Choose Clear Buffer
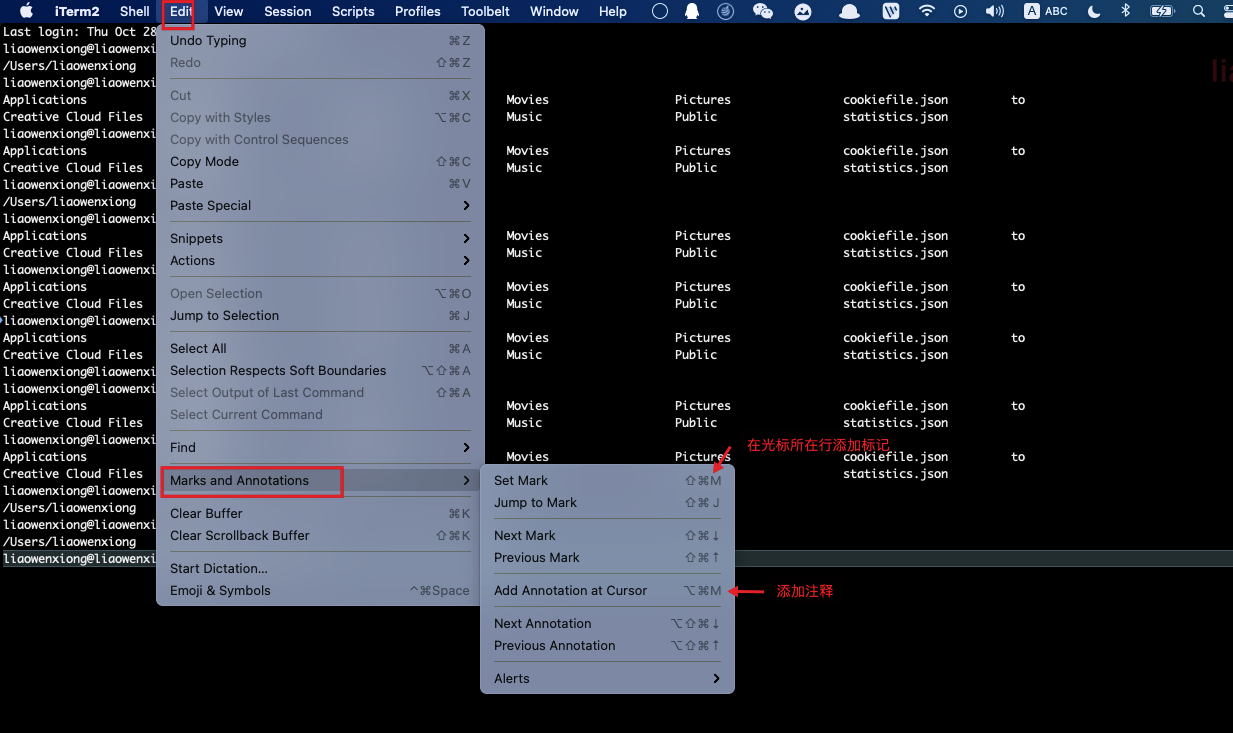This screenshot has width=1233, height=733. pyautogui.click(x=320, y=514)
